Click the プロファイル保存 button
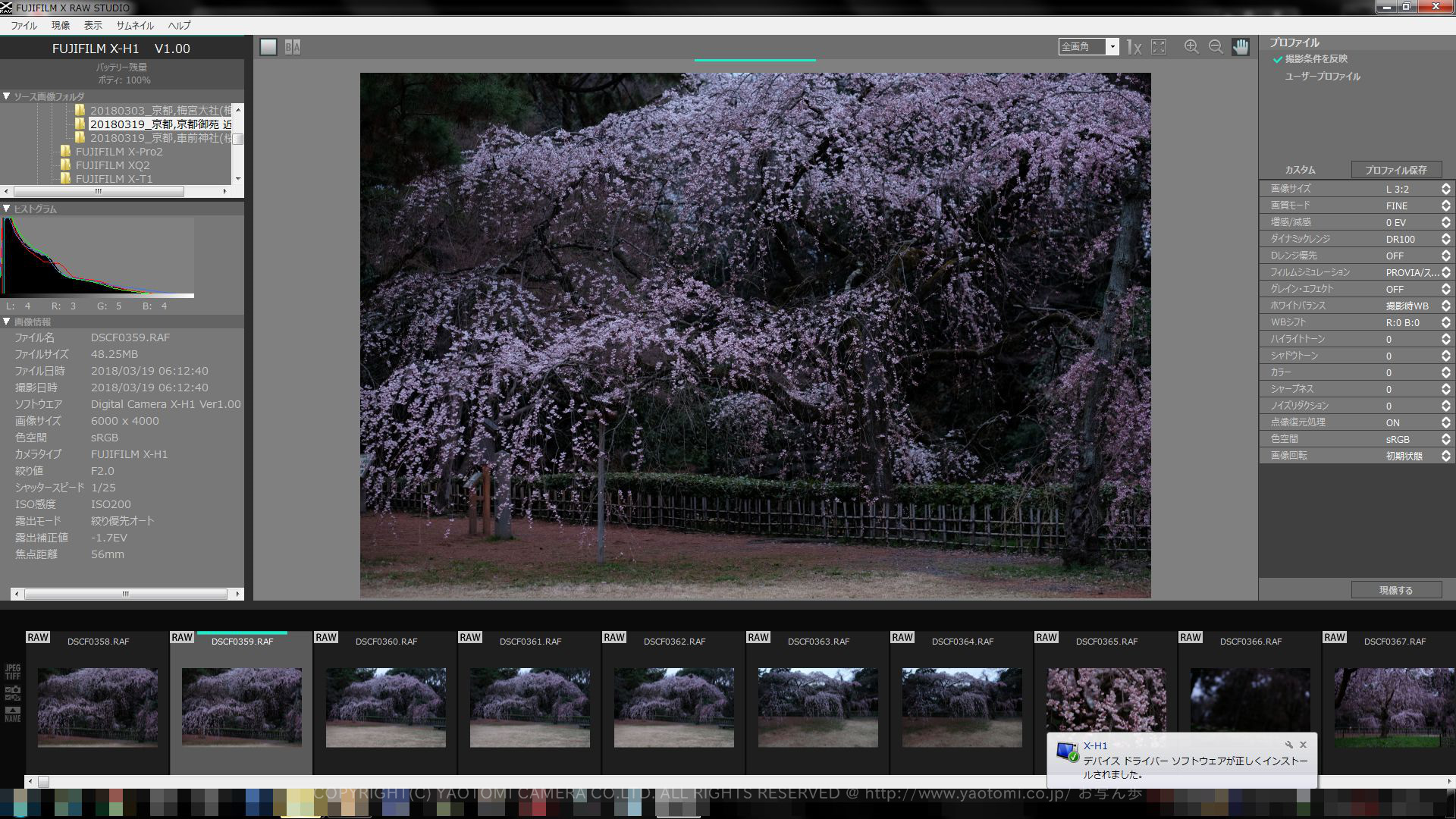Image resolution: width=1456 pixels, height=819 pixels. [1396, 170]
